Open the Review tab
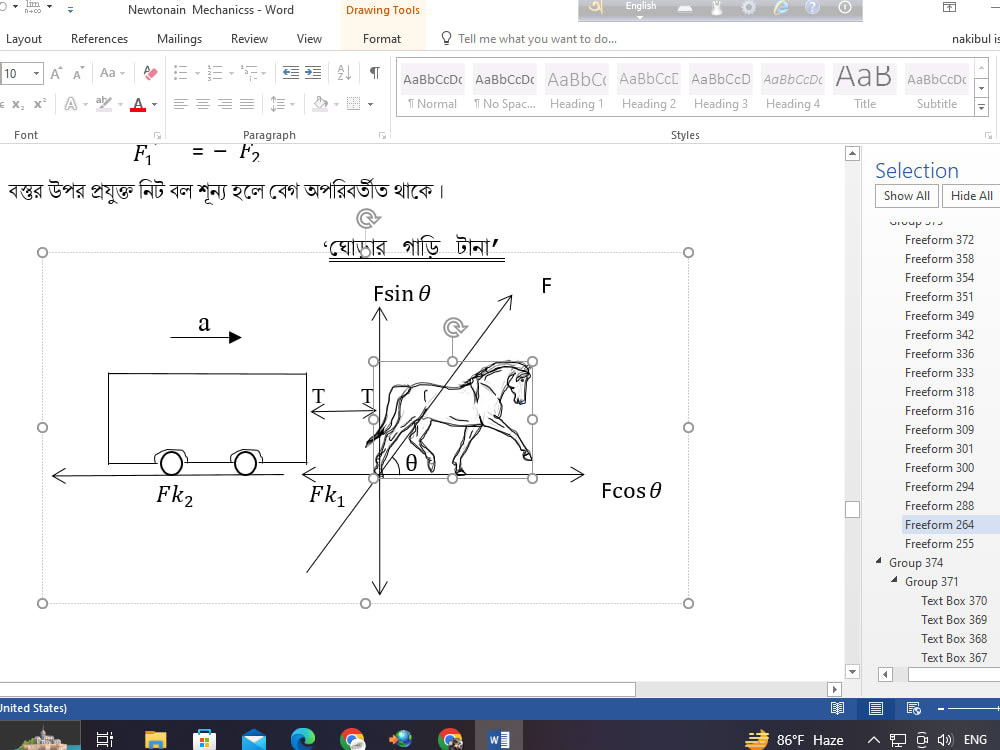This screenshot has width=1000, height=750. (249, 39)
